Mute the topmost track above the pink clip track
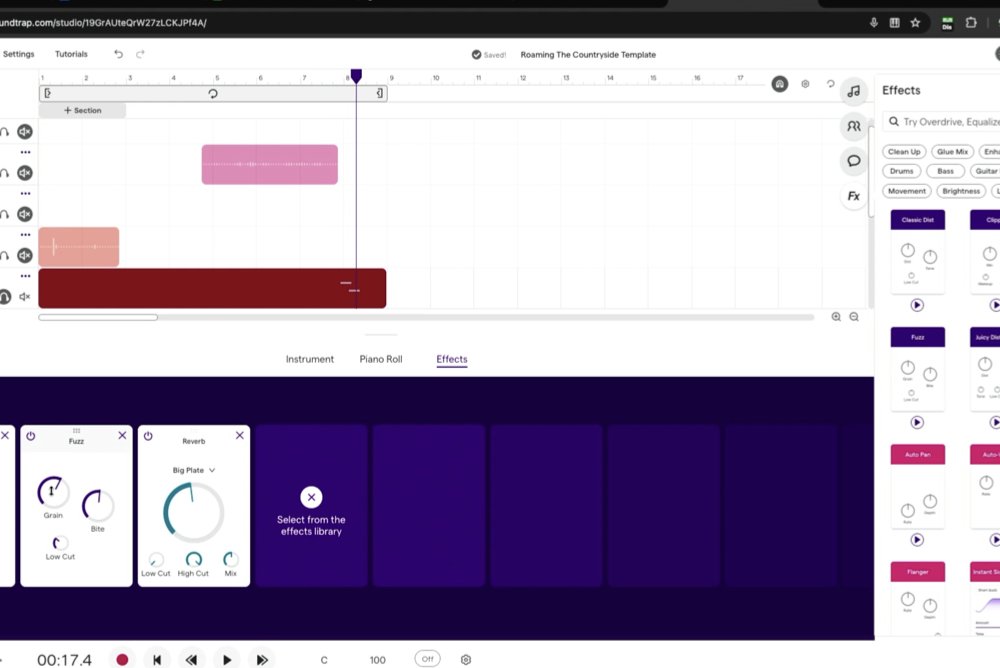The width and height of the screenshot is (1000, 668). [x=25, y=131]
